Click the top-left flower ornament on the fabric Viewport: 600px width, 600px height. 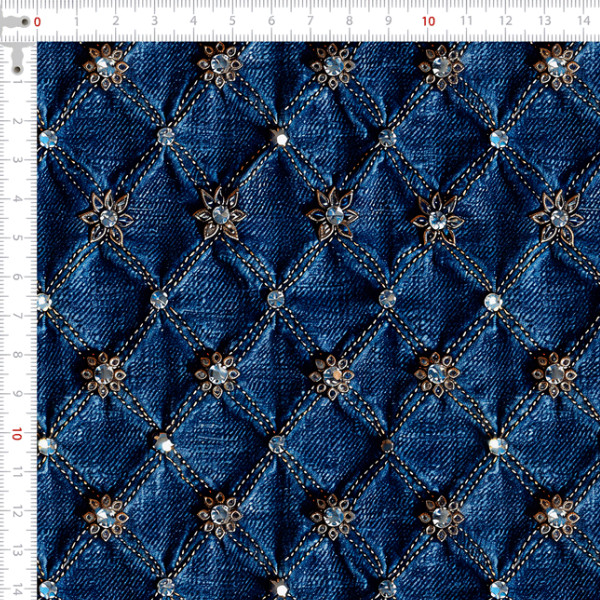click(x=105, y=66)
